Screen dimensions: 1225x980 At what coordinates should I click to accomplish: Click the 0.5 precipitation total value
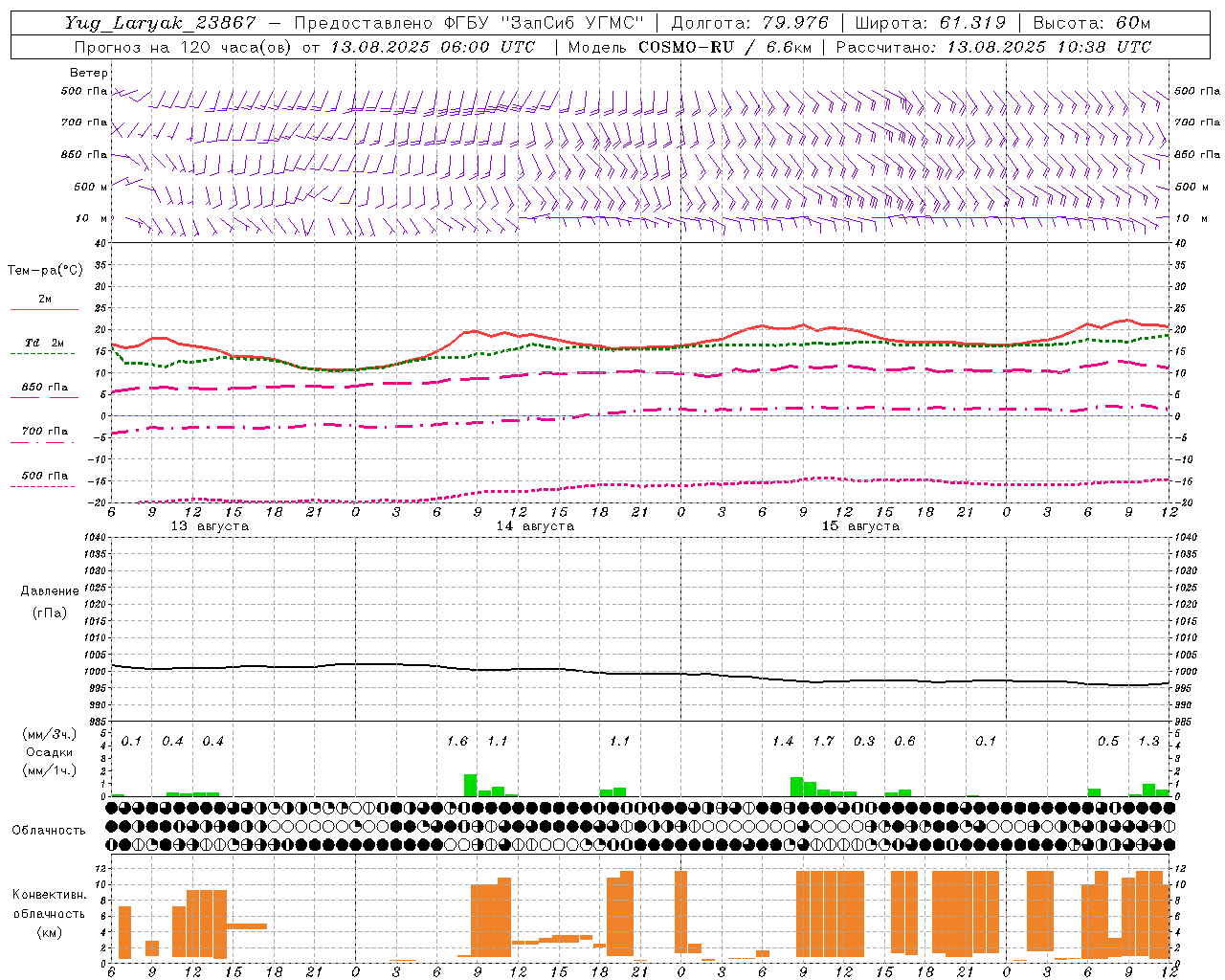coord(1108,742)
